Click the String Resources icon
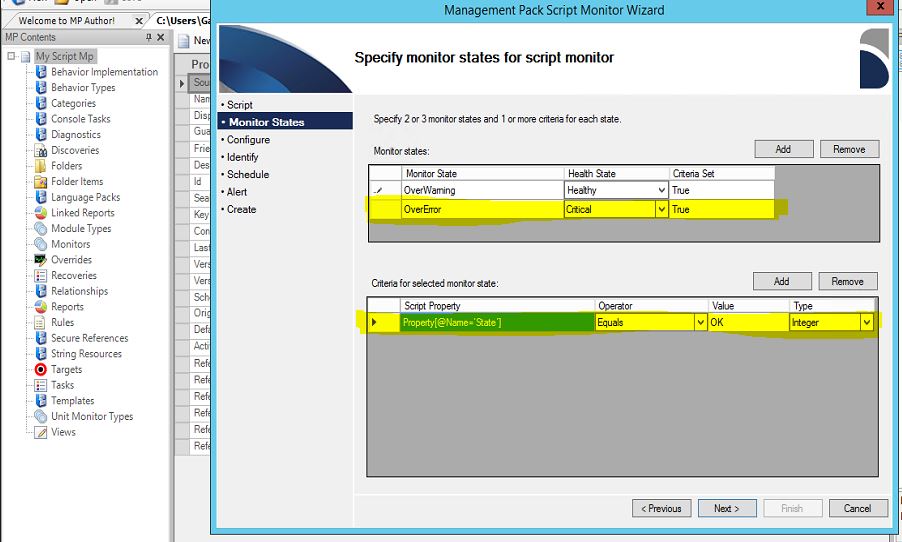The height and width of the screenshot is (542, 902). [41, 353]
